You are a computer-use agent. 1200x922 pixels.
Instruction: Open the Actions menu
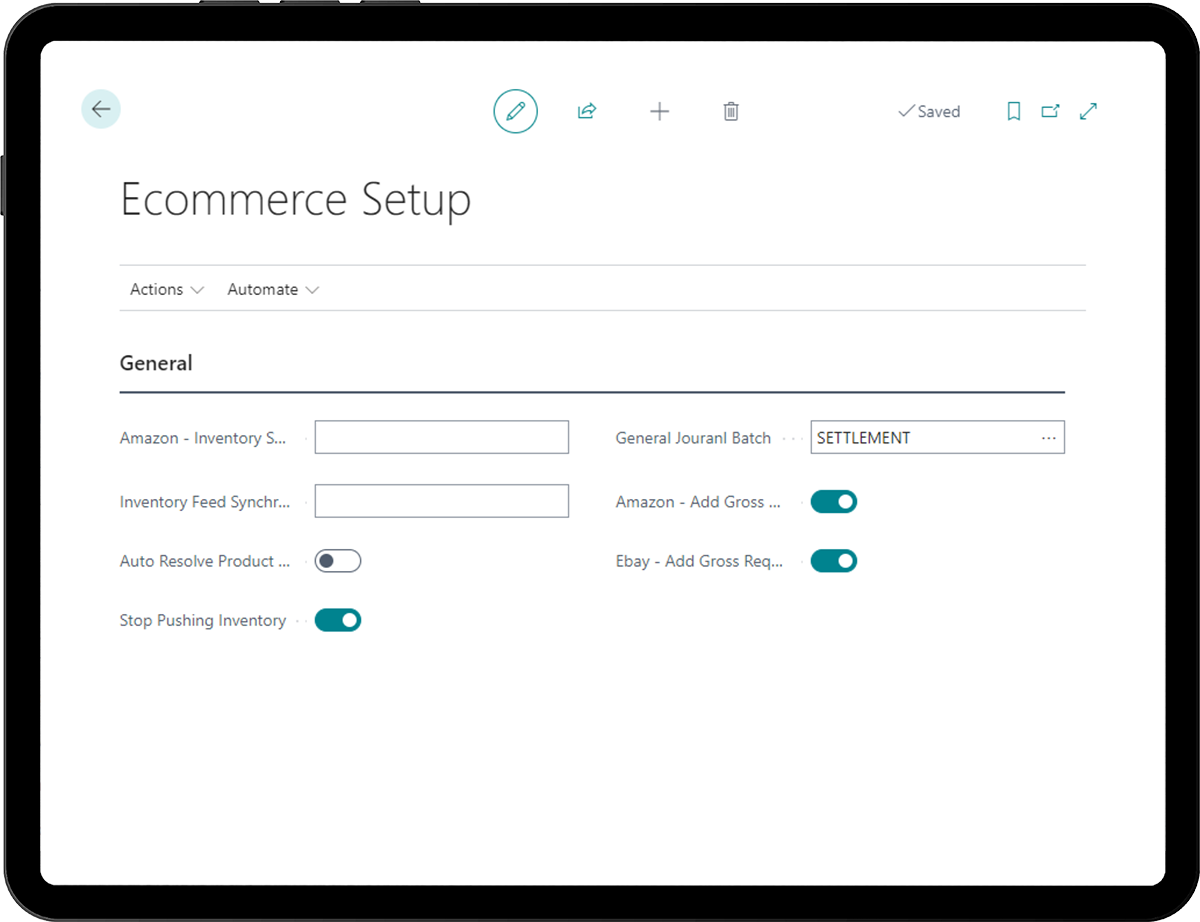pyautogui.click(x=157, y=289)
